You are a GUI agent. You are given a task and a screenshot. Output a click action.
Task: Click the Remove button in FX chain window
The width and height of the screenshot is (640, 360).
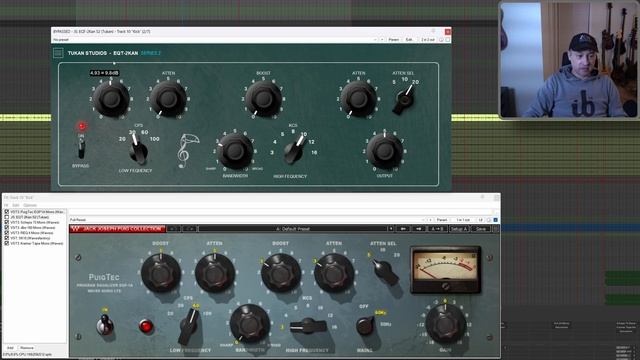27,348
